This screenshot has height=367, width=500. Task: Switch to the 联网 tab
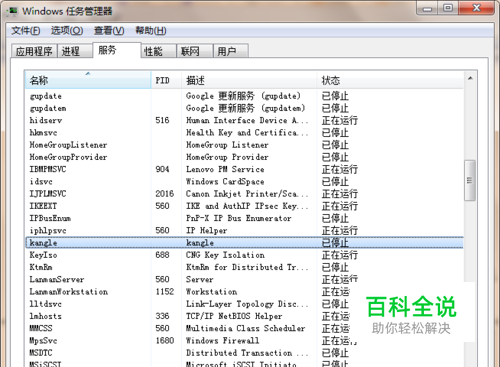click(195, 51)
